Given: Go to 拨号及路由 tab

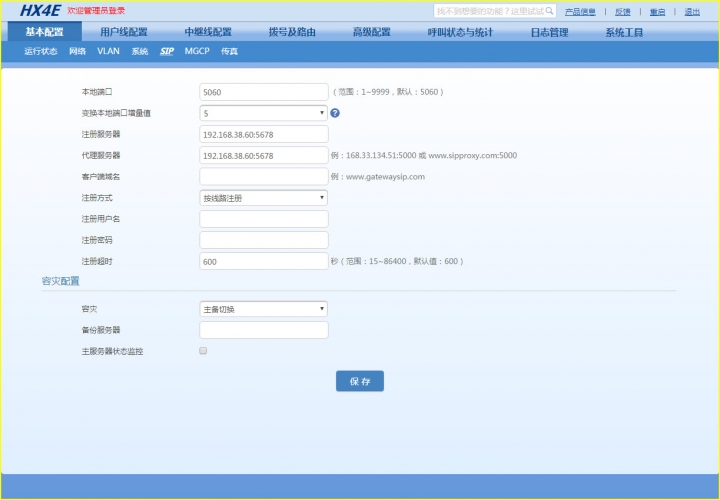Looking at the screenshot, I should click(x=292, y=32).
